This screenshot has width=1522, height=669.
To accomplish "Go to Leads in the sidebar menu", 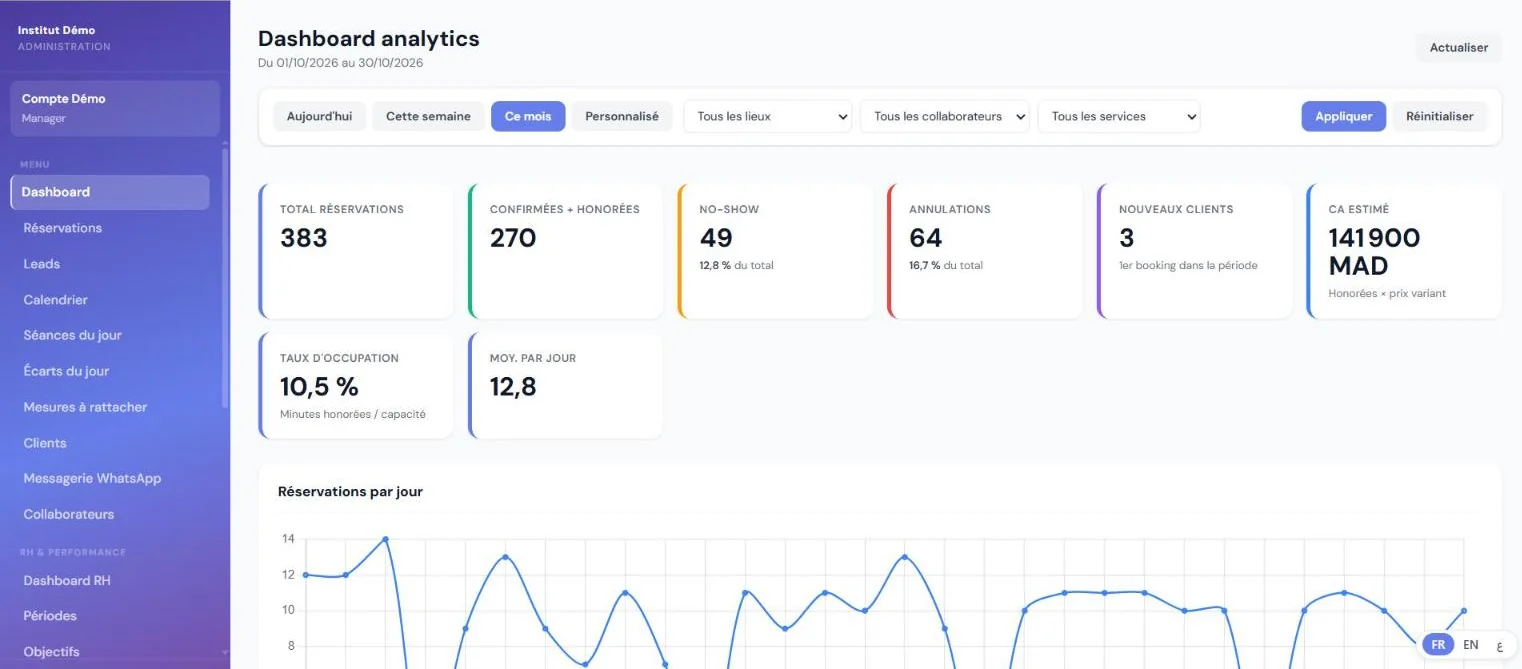I will (110, 264).
